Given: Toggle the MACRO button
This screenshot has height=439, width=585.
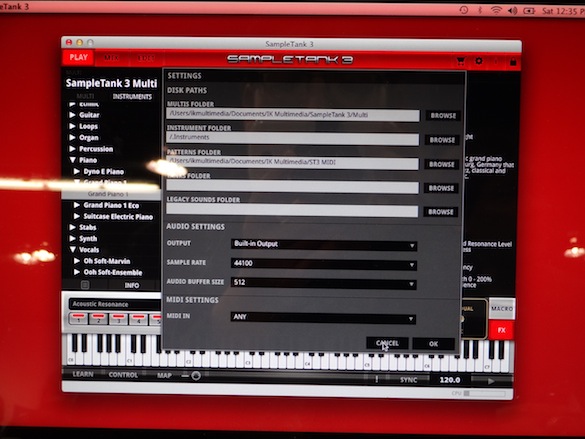Looking at the screenshot, I should coord(502,308).
